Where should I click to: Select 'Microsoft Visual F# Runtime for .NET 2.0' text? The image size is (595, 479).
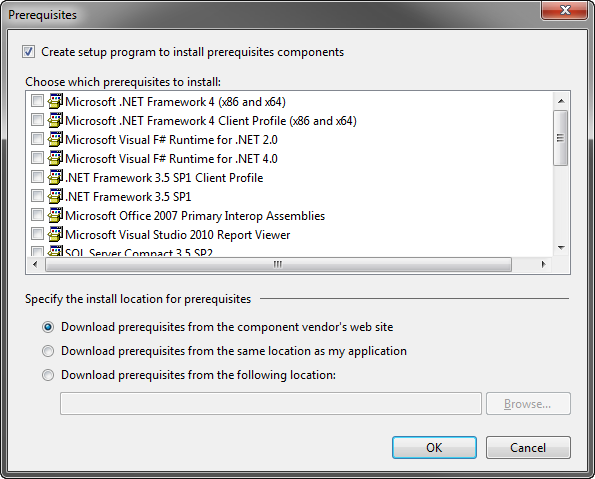(x=171, y=140)
